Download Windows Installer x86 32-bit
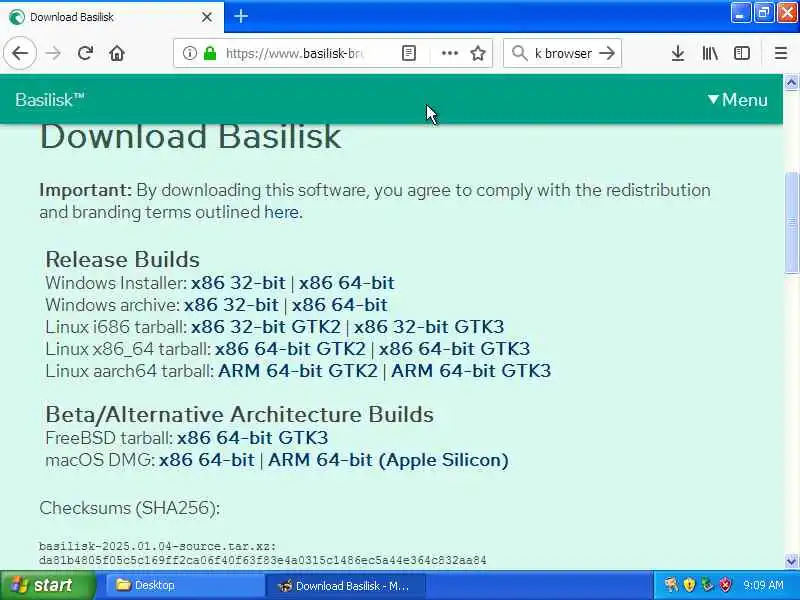800x600 pixels. [238, 283]
